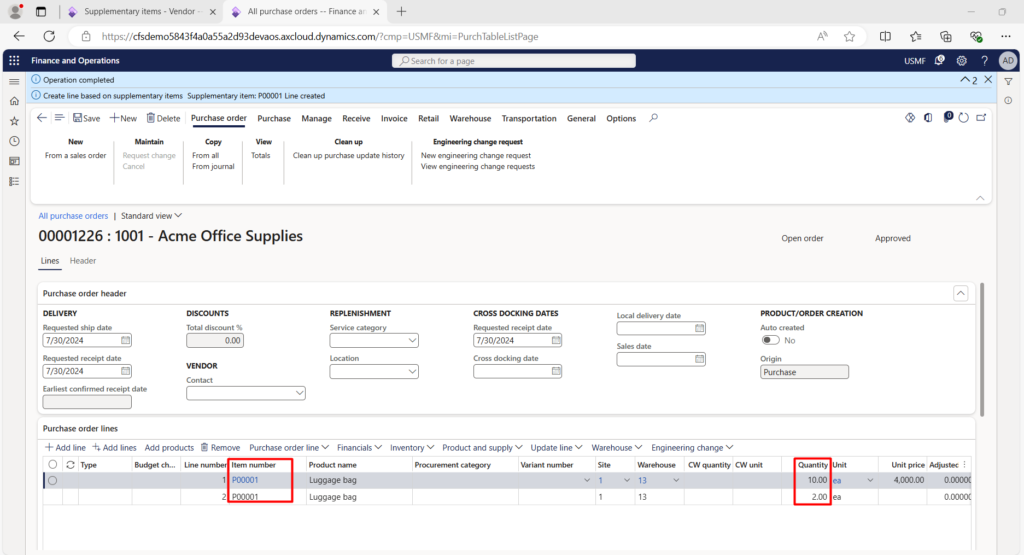The image size is (1024, 555).
Task: Click Remove button in lines toolbar
Action: coord(220,448)
